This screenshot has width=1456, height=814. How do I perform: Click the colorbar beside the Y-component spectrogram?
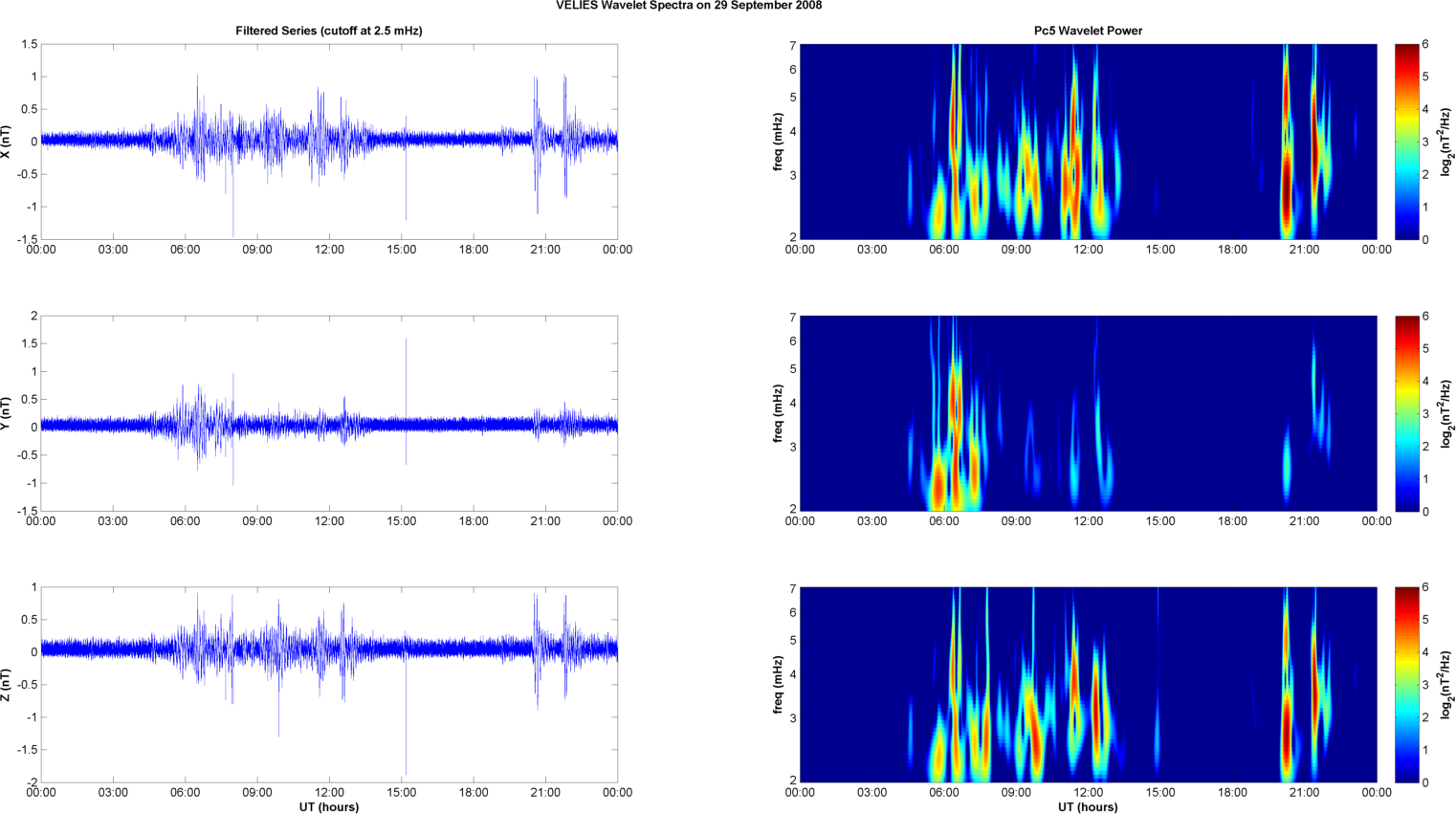[x=1406, y=413]
